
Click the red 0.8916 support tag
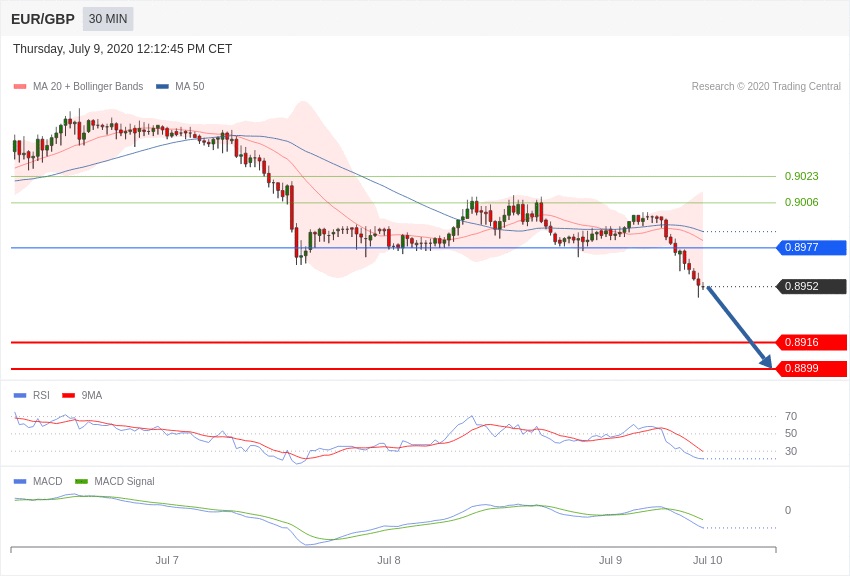[811, 343]
